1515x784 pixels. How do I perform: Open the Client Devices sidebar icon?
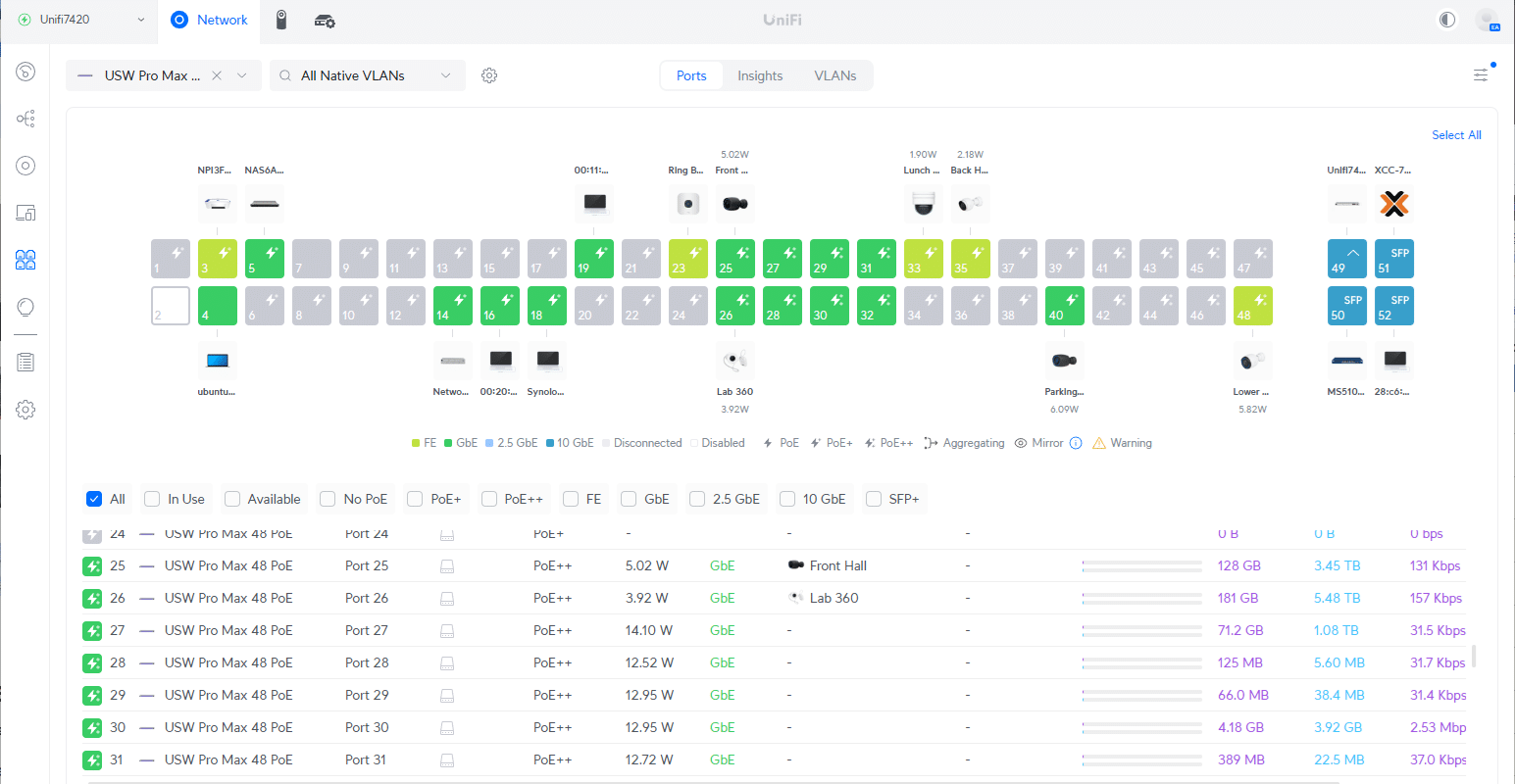[26, 213]
